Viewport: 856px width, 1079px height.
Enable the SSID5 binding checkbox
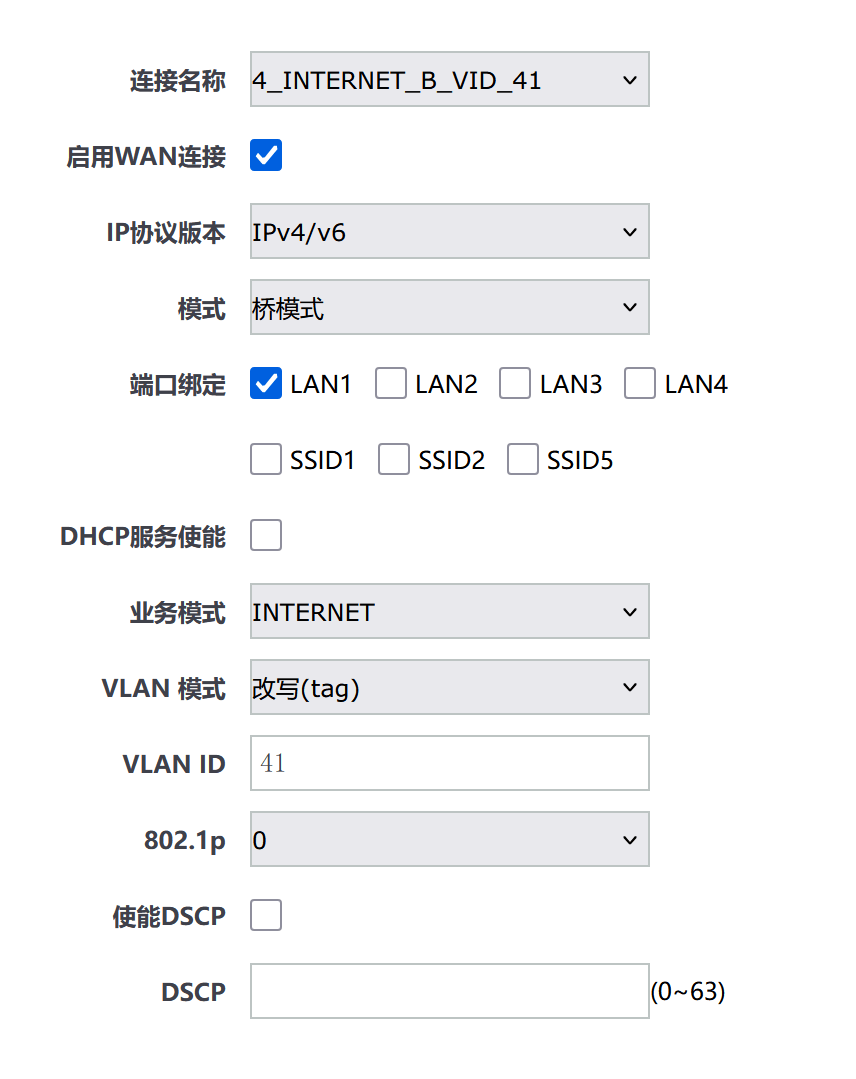pos(523,460)
